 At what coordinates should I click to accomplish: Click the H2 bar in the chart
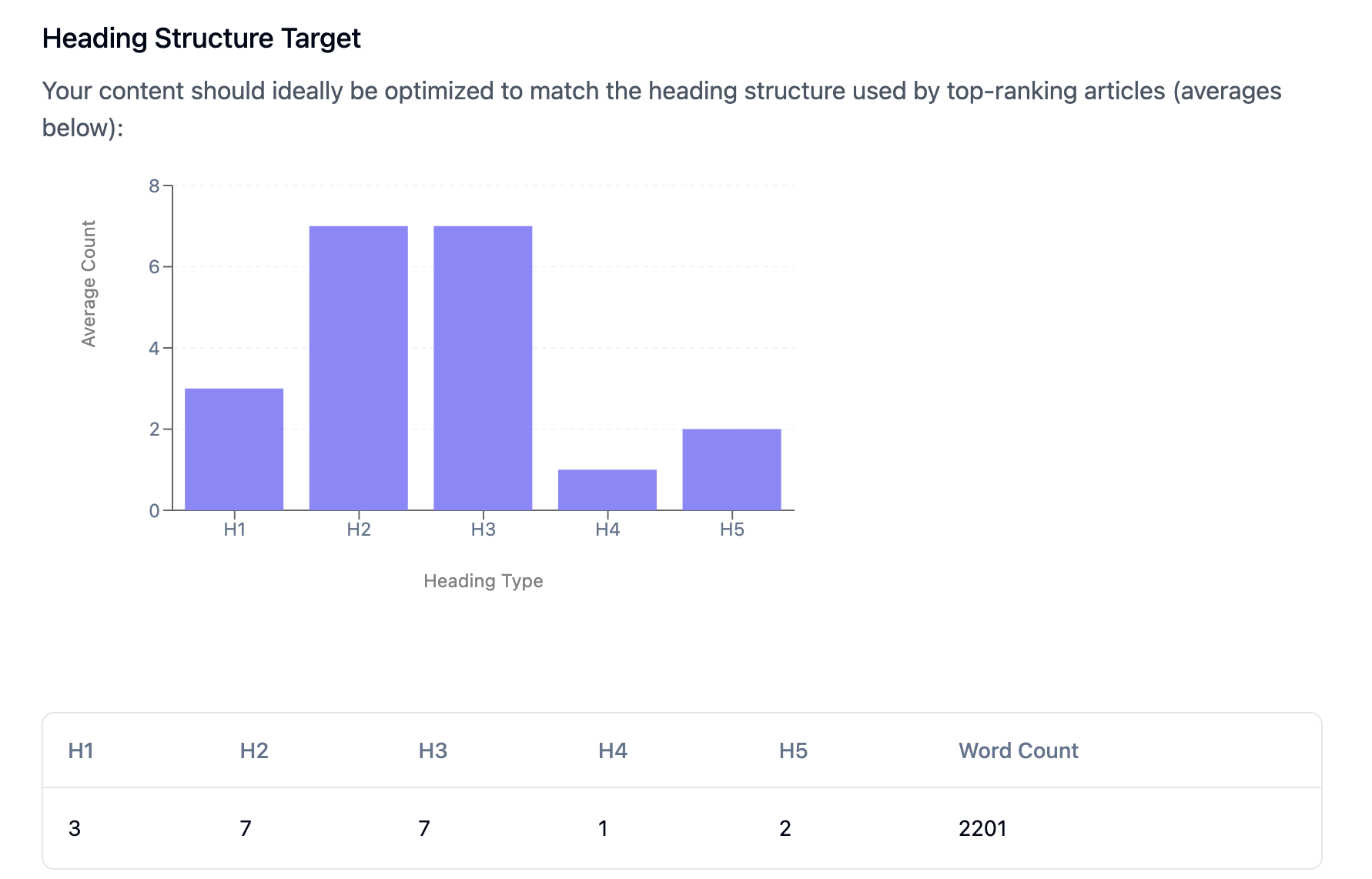(359, 368)
